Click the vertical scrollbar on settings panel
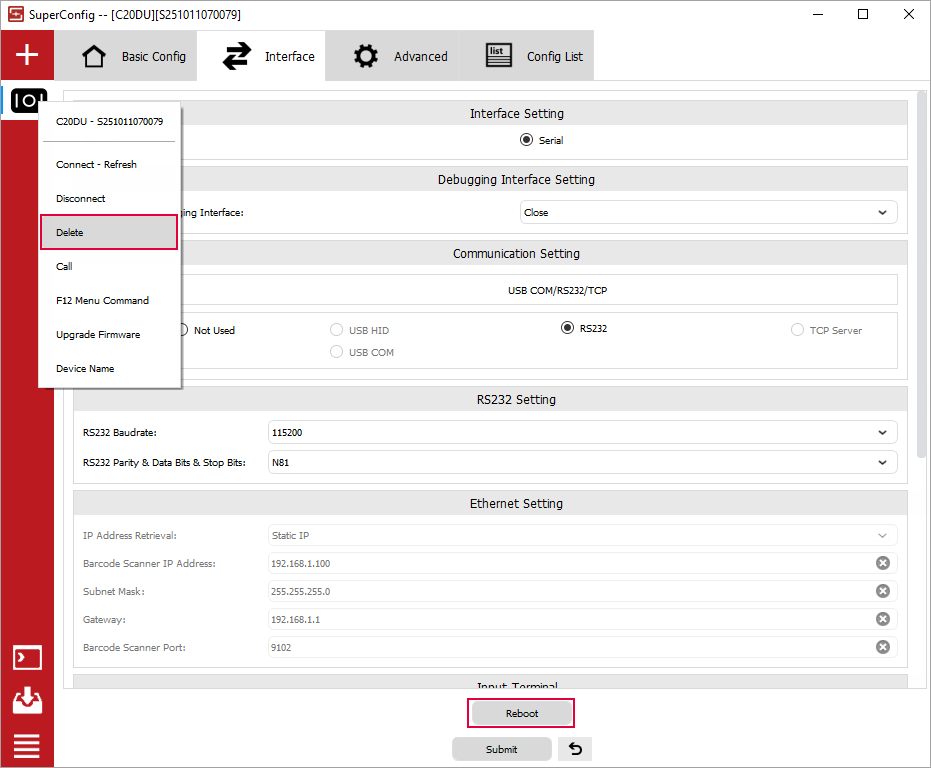 (921, 270)
